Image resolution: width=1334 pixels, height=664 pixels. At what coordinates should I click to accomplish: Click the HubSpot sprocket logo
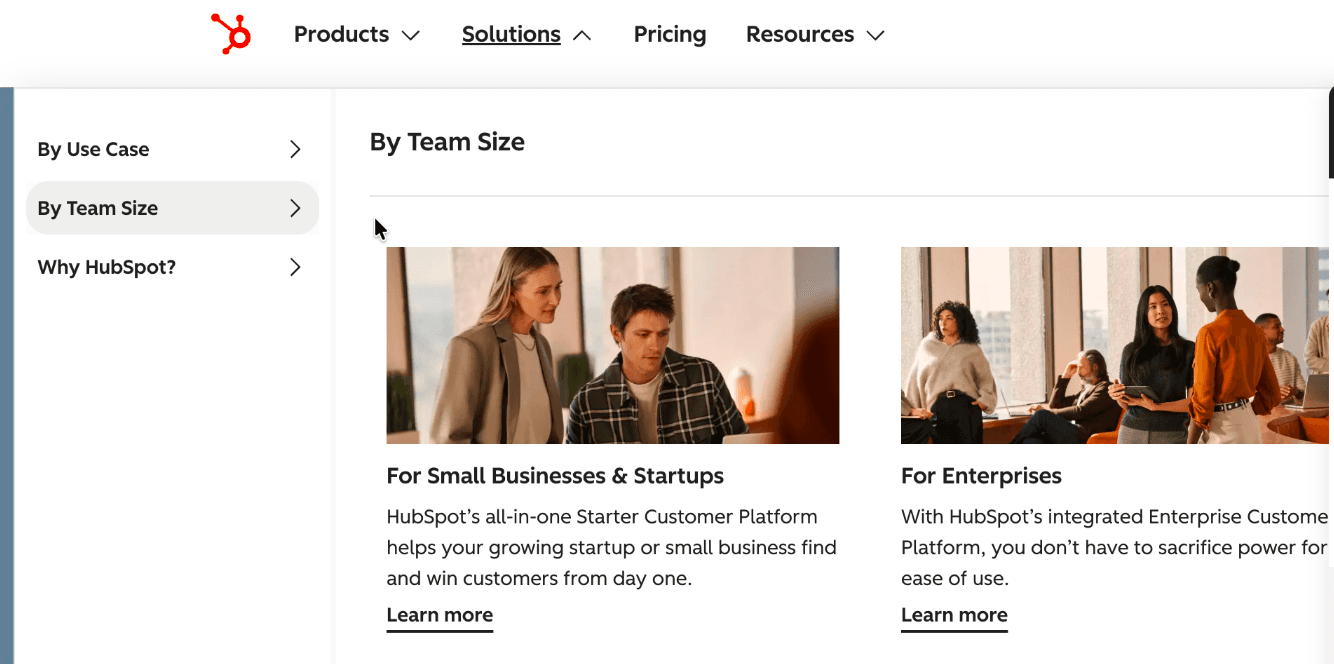click(x=231, y=34)
